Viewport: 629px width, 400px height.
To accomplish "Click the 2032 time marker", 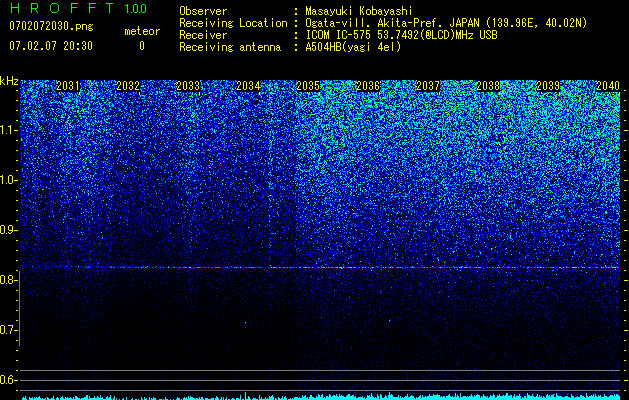I will click(128, 86).
